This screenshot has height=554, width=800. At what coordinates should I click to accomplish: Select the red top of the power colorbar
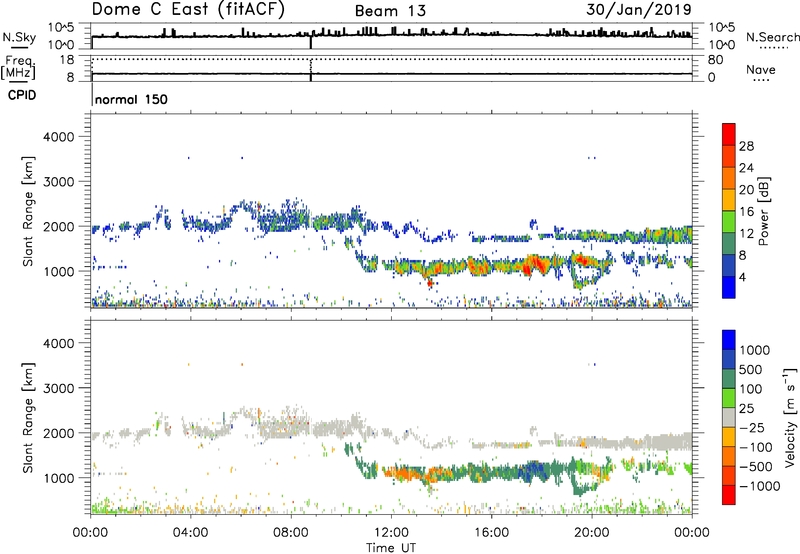(x=729, y=134)
